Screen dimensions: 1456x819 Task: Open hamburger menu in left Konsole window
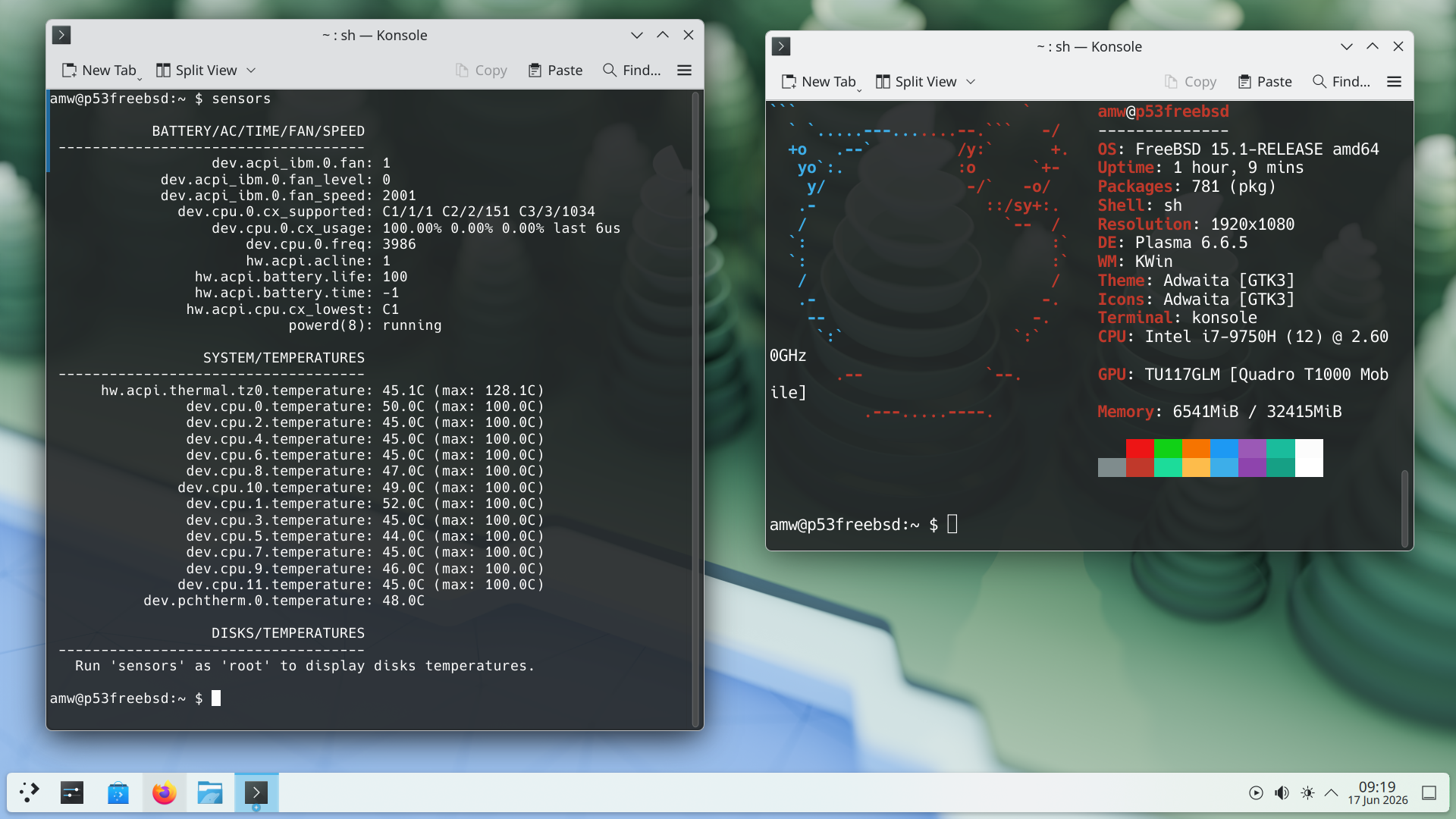(684, 70)
